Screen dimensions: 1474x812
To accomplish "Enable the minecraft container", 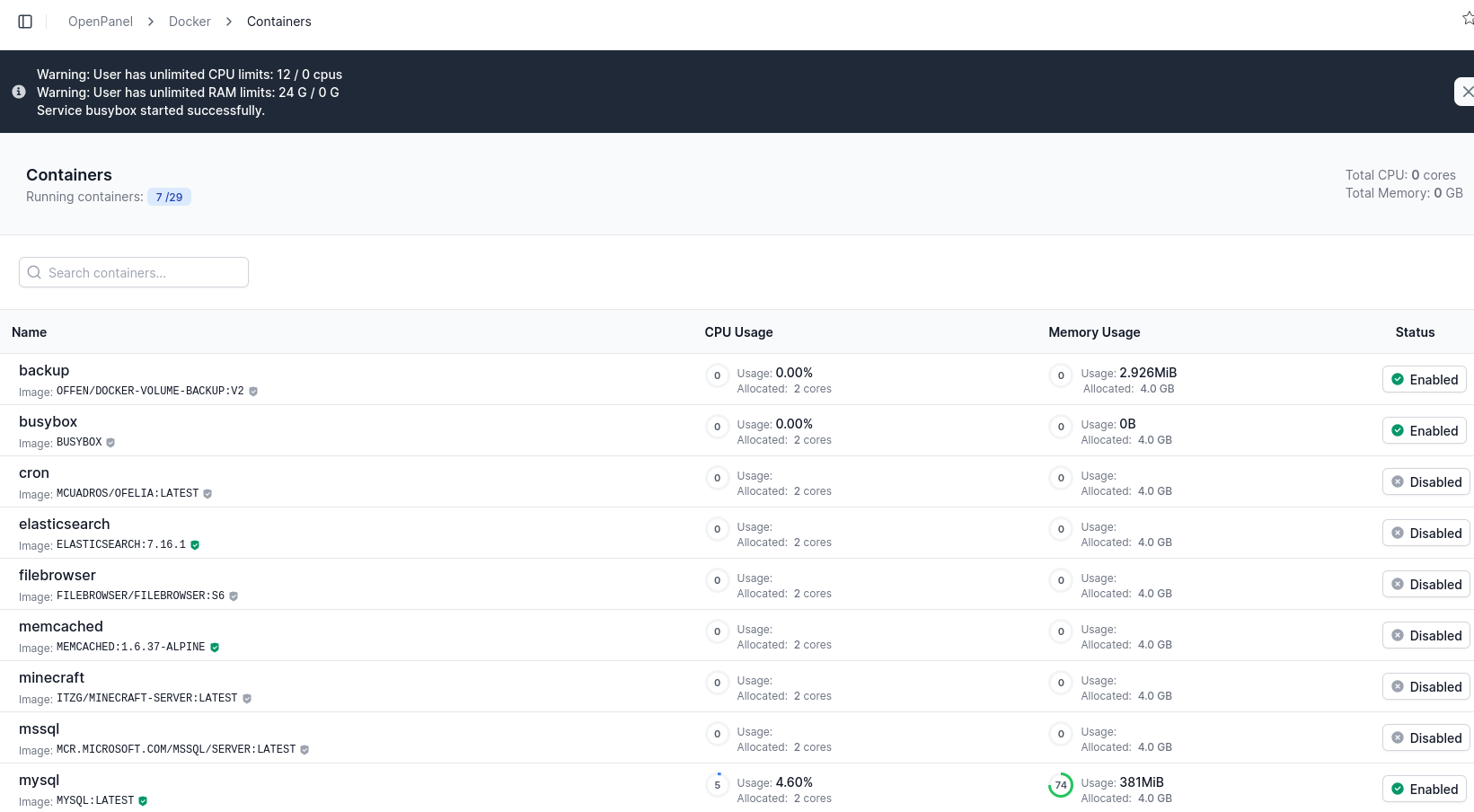I will point(1425,687).
